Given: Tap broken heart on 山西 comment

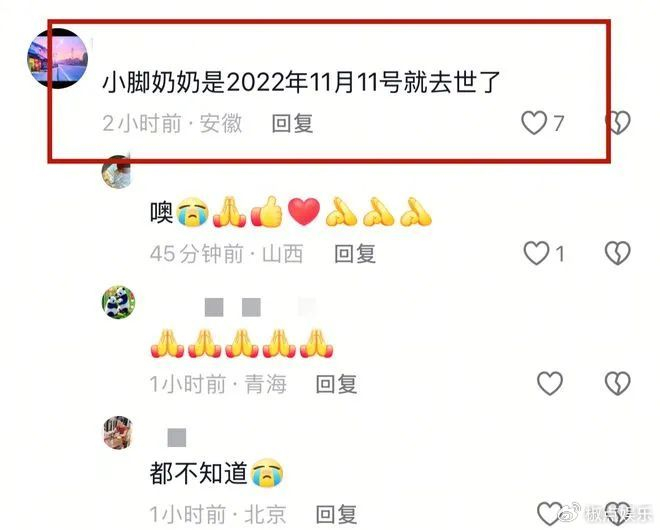Looking at the screenshot, I should [617, 253].
